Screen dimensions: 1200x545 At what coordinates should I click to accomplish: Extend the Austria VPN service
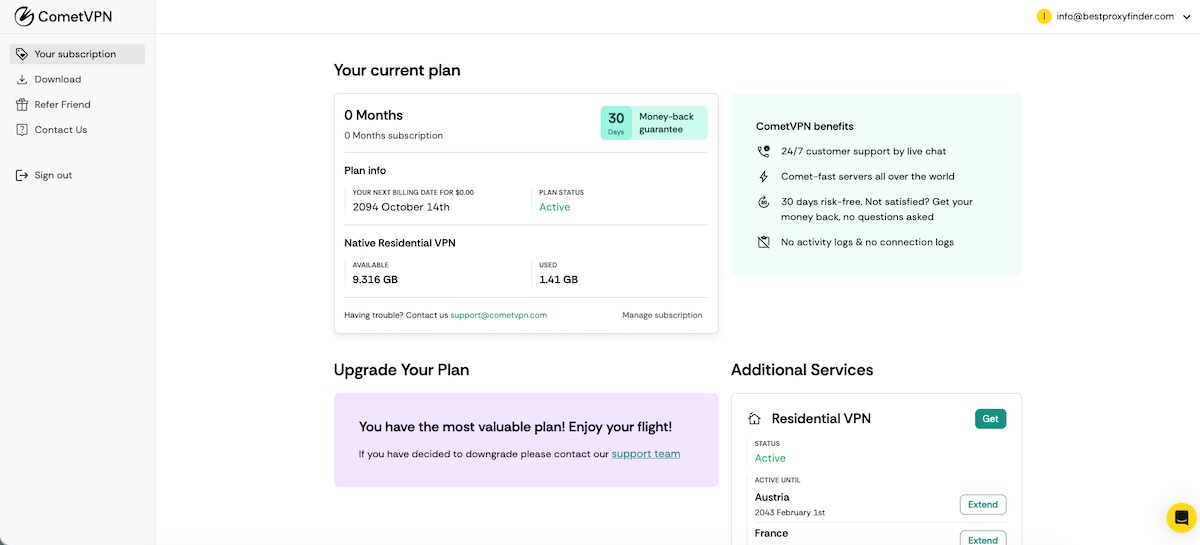click(x=982, y=504)
